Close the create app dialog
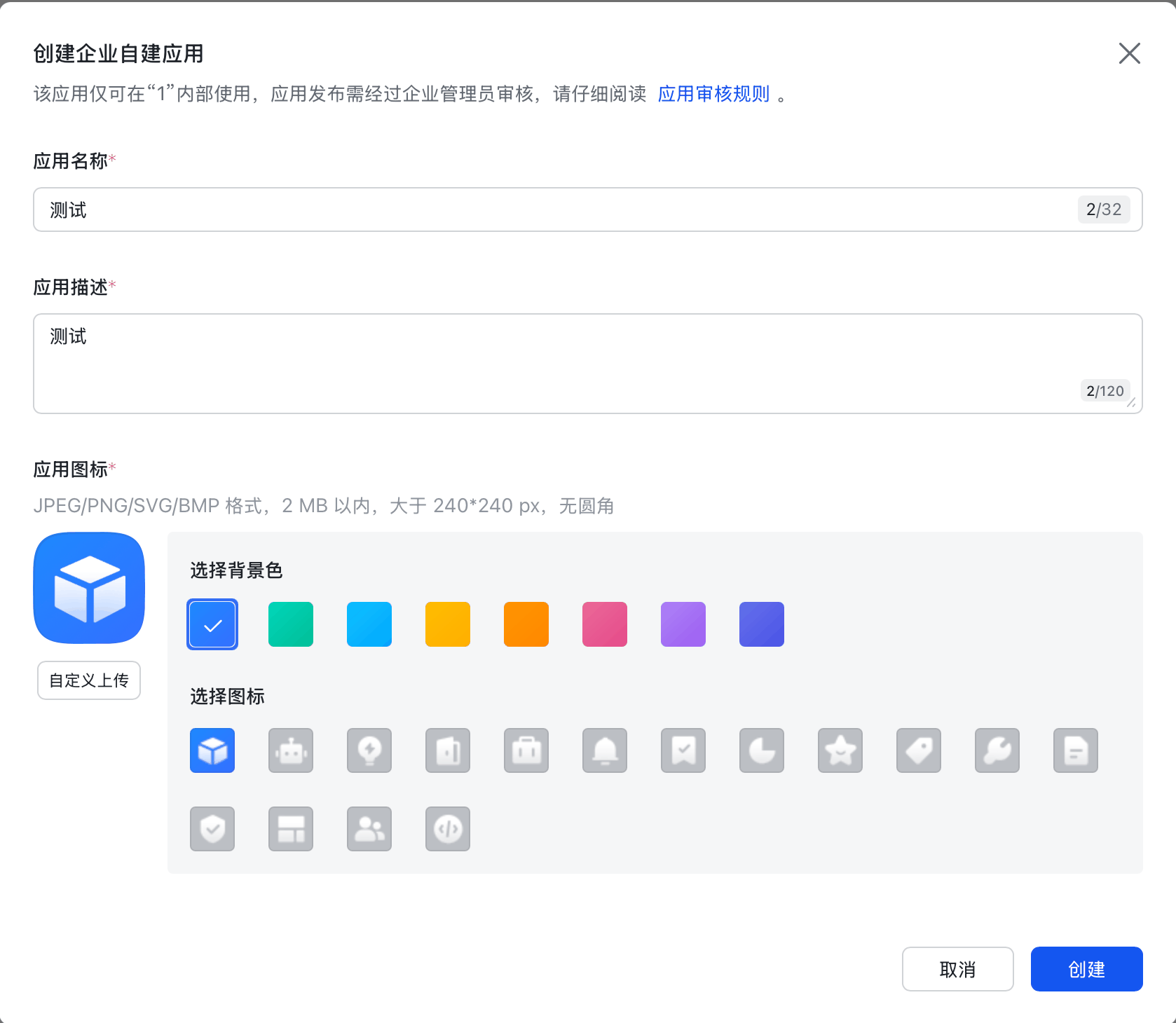 tap(1129, 53)
